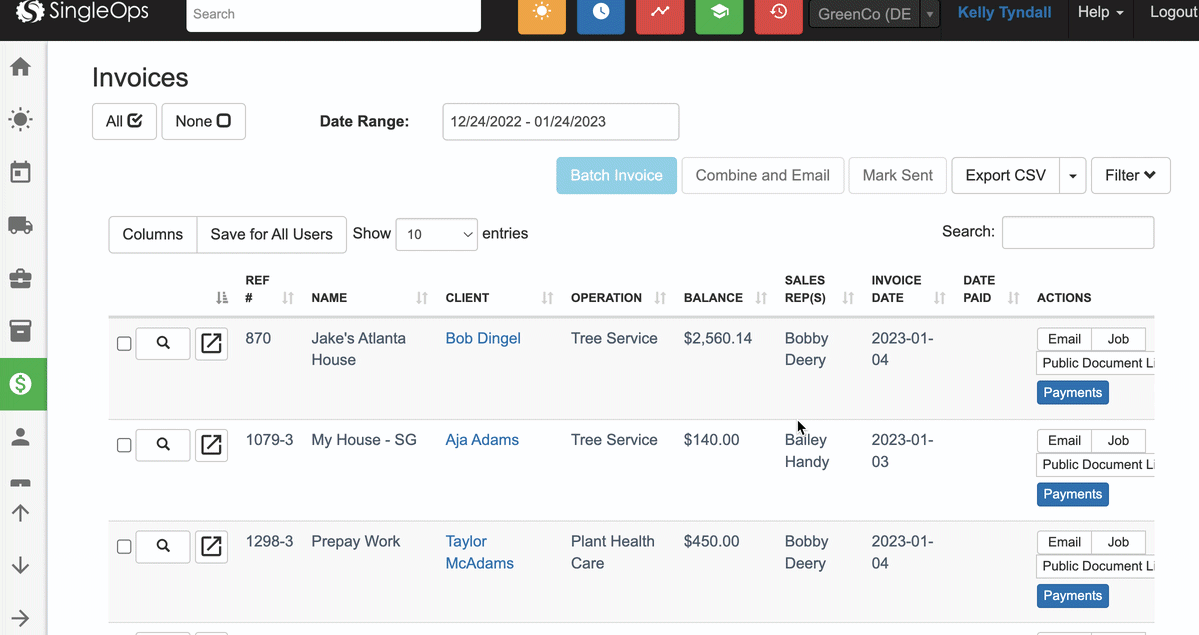Open the truck icon in sidebar

[20, 225]
